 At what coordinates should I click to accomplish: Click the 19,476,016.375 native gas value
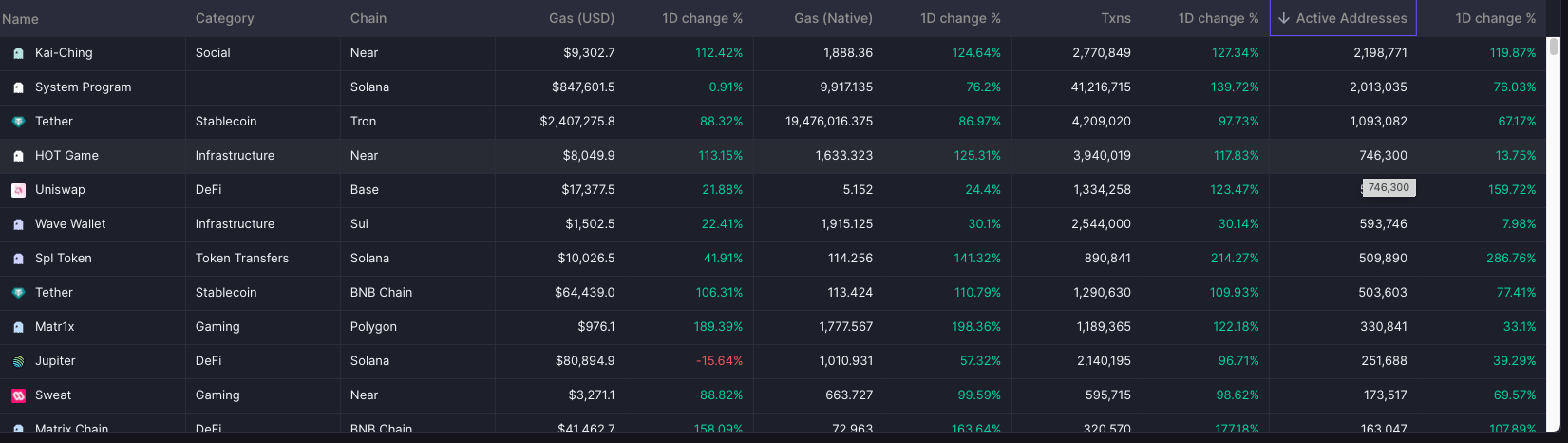click(829, 122)
